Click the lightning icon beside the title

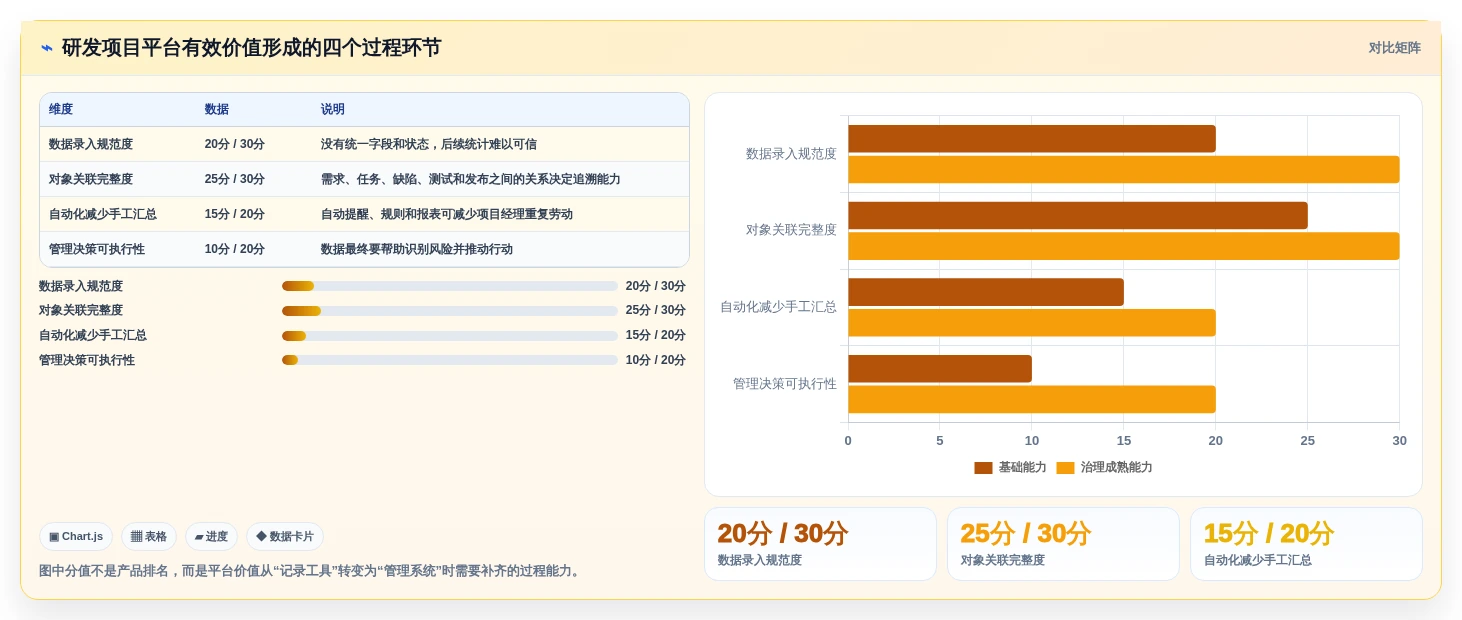click(x=47, y=48)
